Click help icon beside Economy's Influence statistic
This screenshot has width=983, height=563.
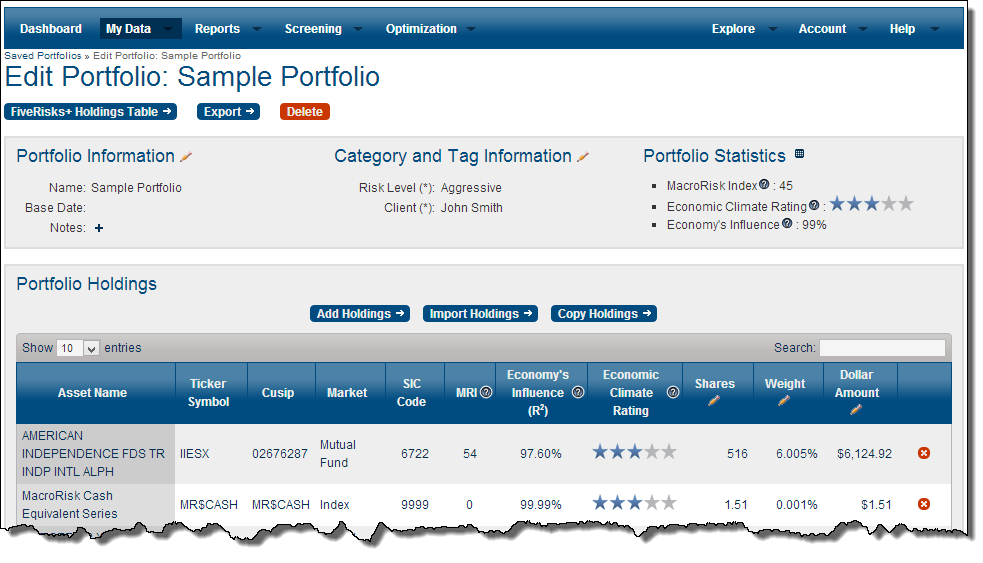pos(787,224)
